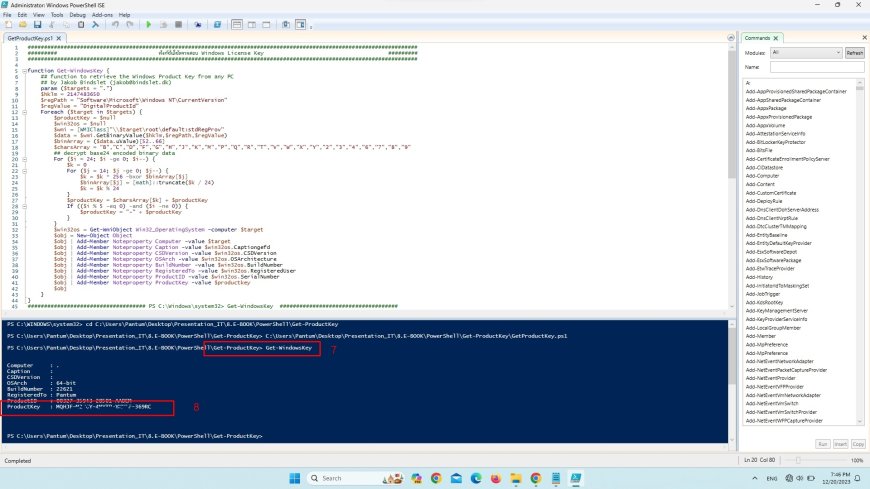
Task: Open the Help menu
Action: tap(124, 15)
